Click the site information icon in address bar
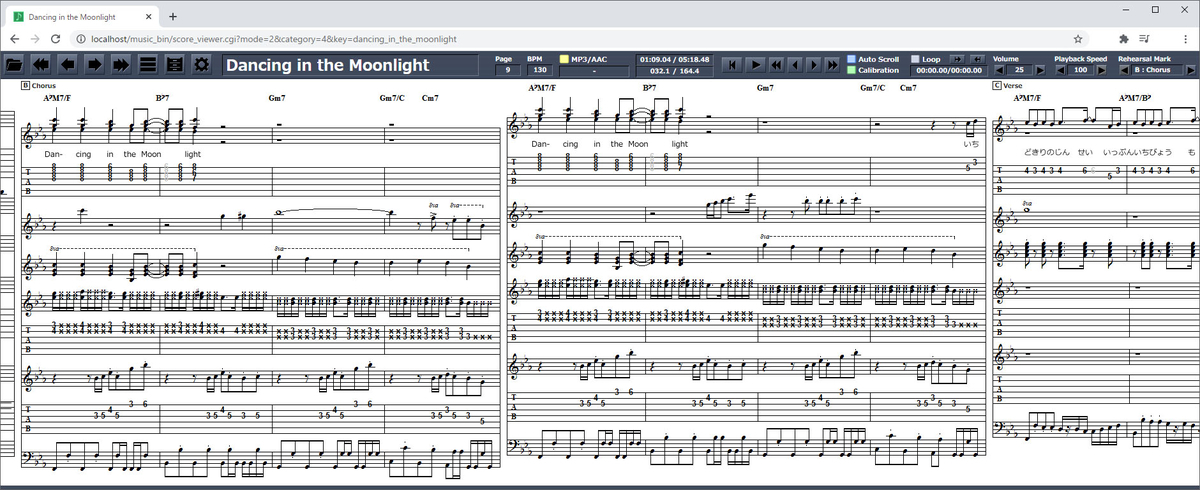The image size is (1200, 490). (81, 39)
